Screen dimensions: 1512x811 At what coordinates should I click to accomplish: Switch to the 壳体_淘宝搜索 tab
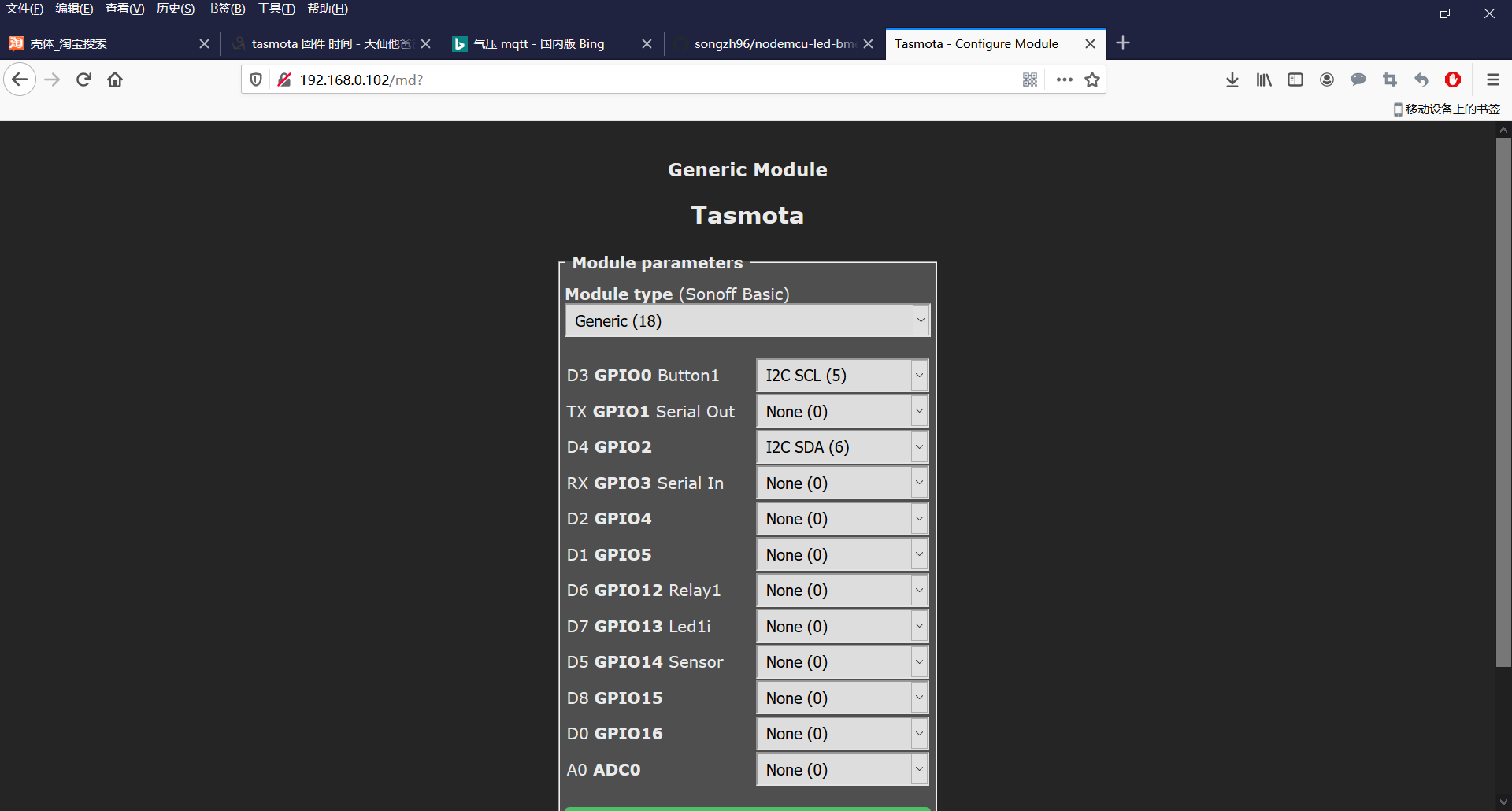click(110, 44)
